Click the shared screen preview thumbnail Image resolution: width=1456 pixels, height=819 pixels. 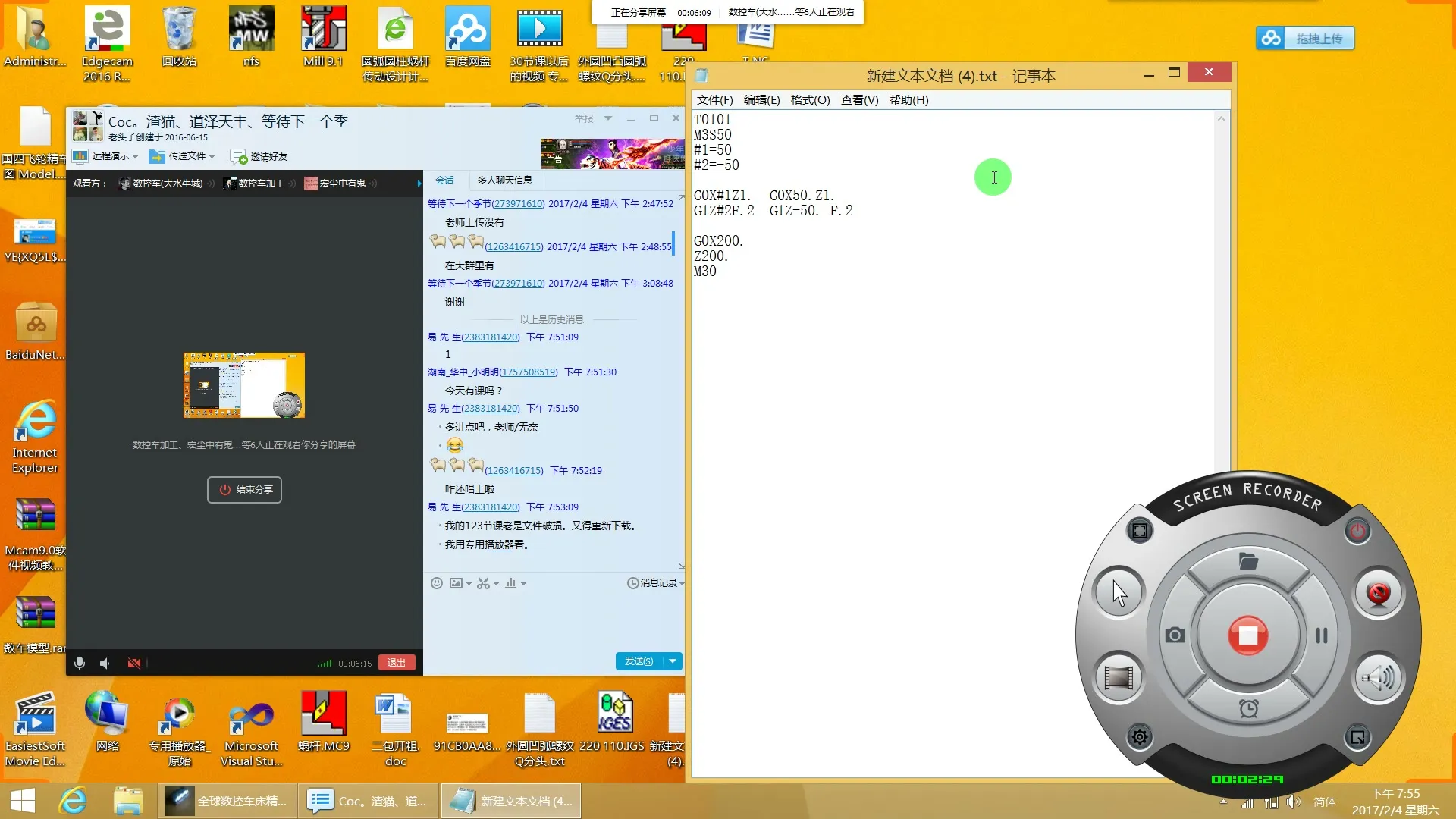(244, 385)
